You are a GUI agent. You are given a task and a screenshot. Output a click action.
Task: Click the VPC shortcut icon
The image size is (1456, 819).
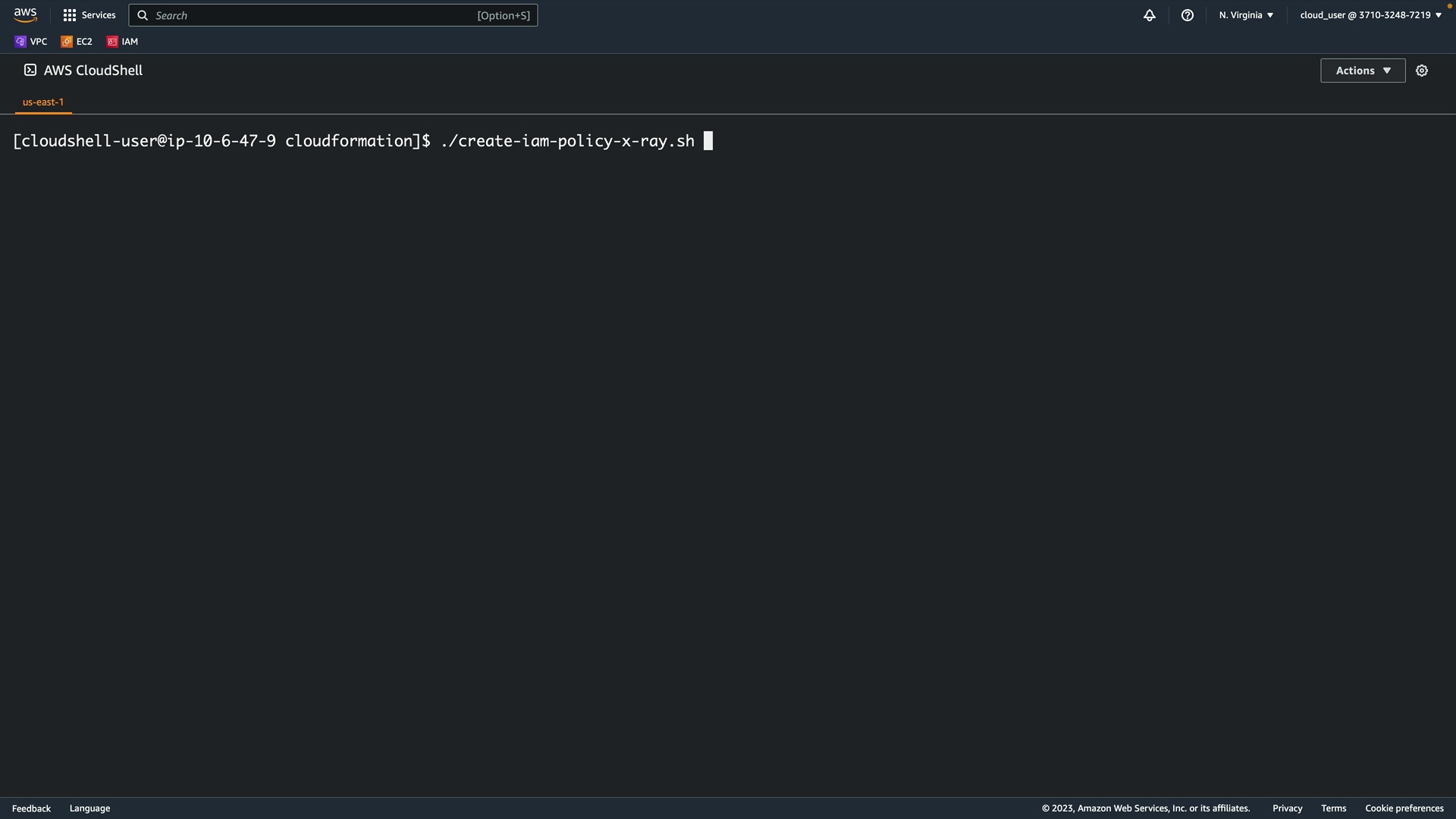[20, 42]
